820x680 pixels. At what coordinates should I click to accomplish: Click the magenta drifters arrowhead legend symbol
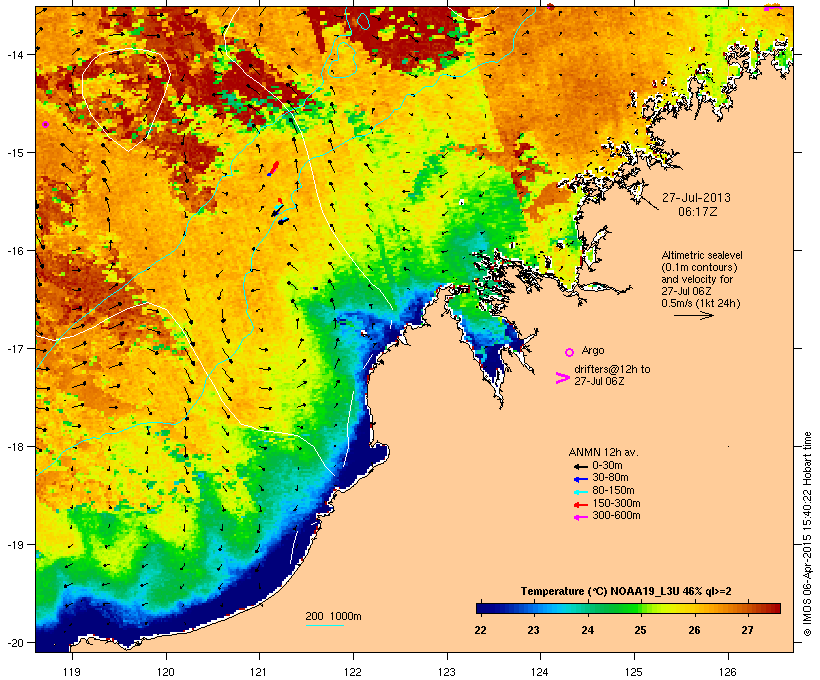tap(562, 378)
